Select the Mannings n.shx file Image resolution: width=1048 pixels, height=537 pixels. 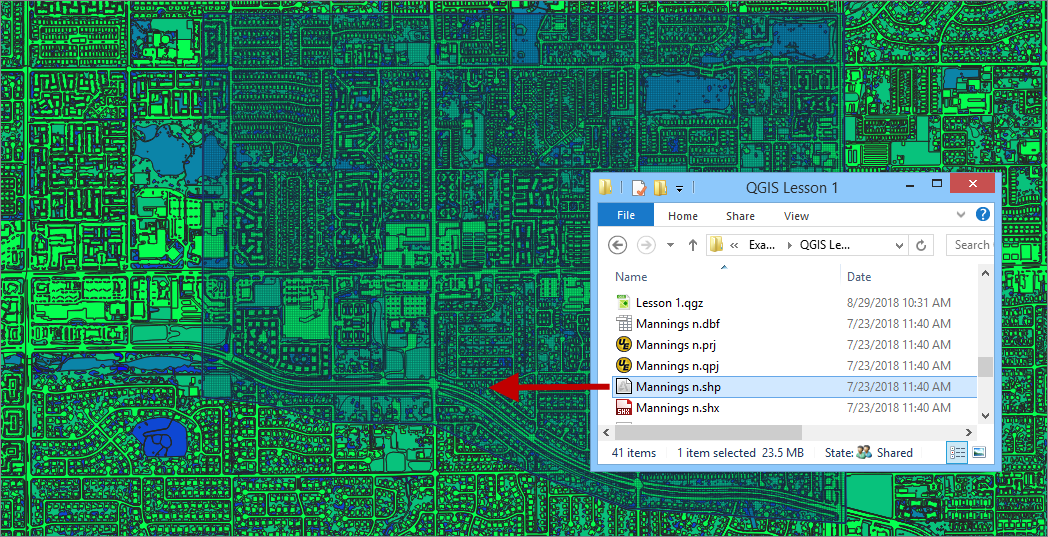(677, 408)
